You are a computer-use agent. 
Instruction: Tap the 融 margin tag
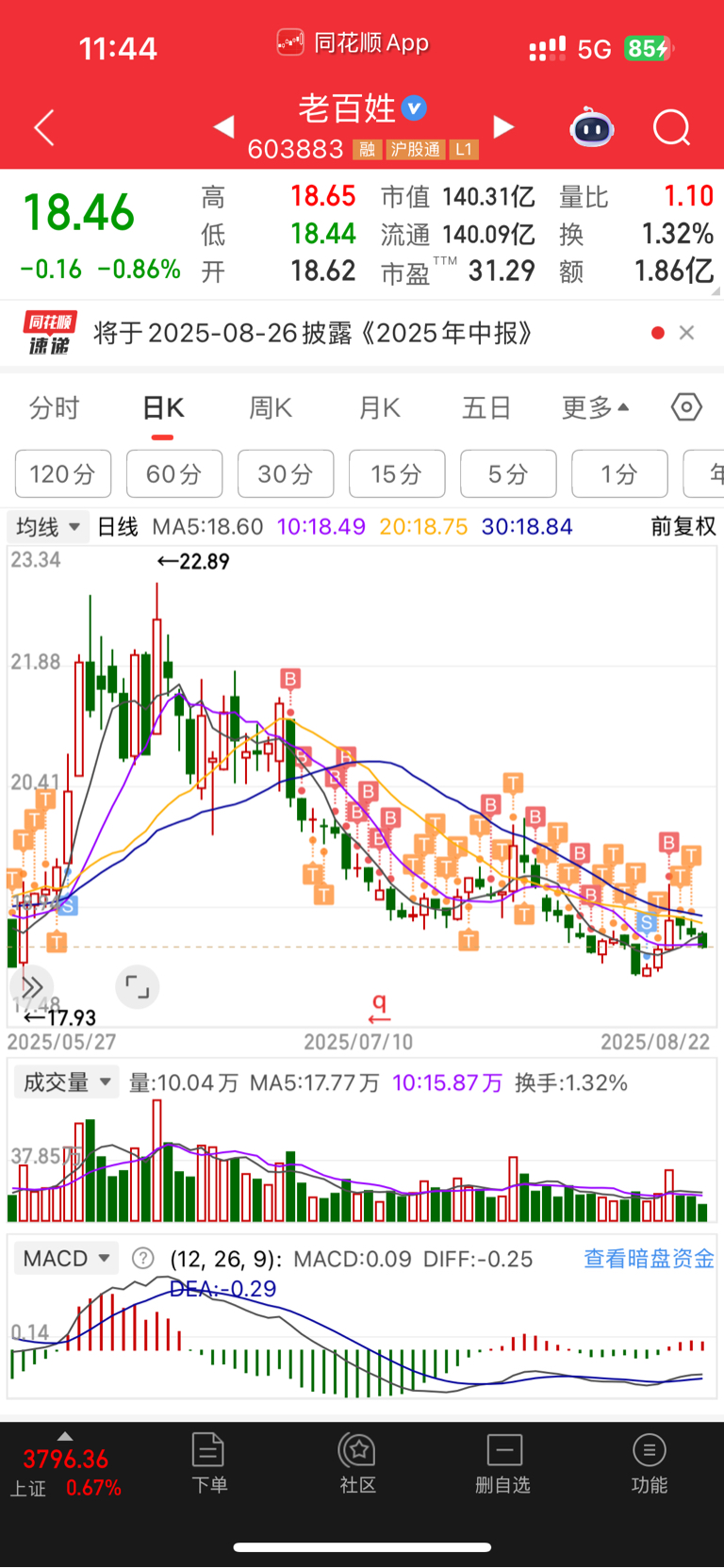[367, 149]
